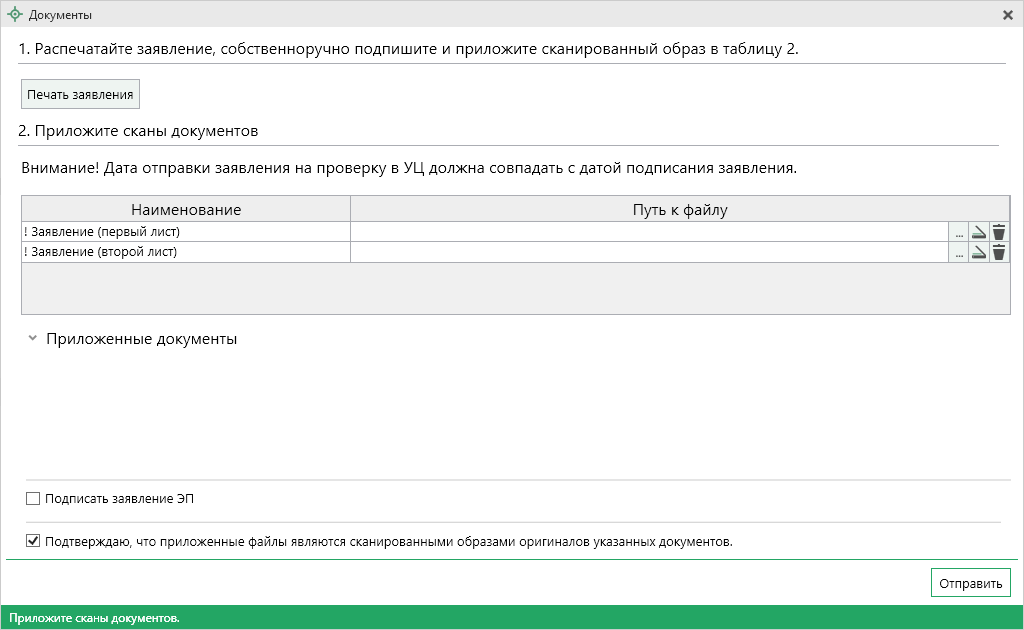Collapse the Приложенные документы section
This screenshot has width=1024, height=630.
(33, 339)
